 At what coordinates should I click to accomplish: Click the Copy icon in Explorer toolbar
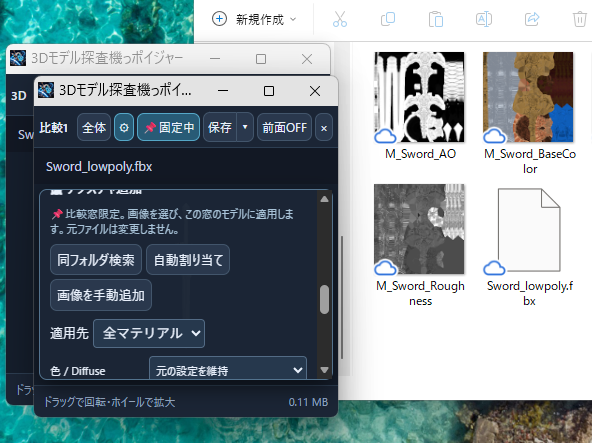pos(388,19)
